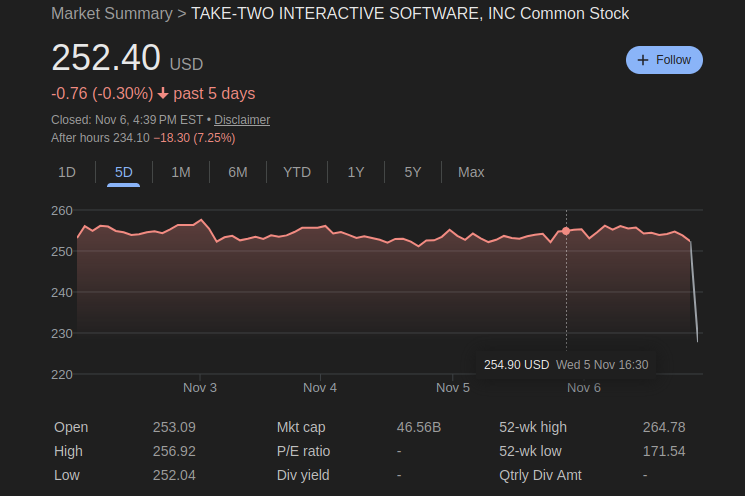Viewport: 745px width, 496px height.
Task: Click the after hours change -18.30 (7.25%)
Action: (x=194, y=138)
